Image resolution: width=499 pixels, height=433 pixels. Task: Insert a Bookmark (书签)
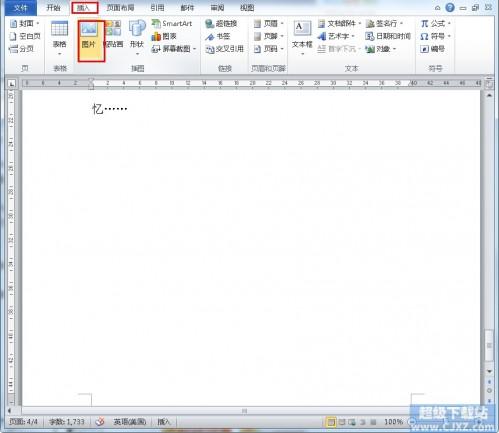click(217, 36)
